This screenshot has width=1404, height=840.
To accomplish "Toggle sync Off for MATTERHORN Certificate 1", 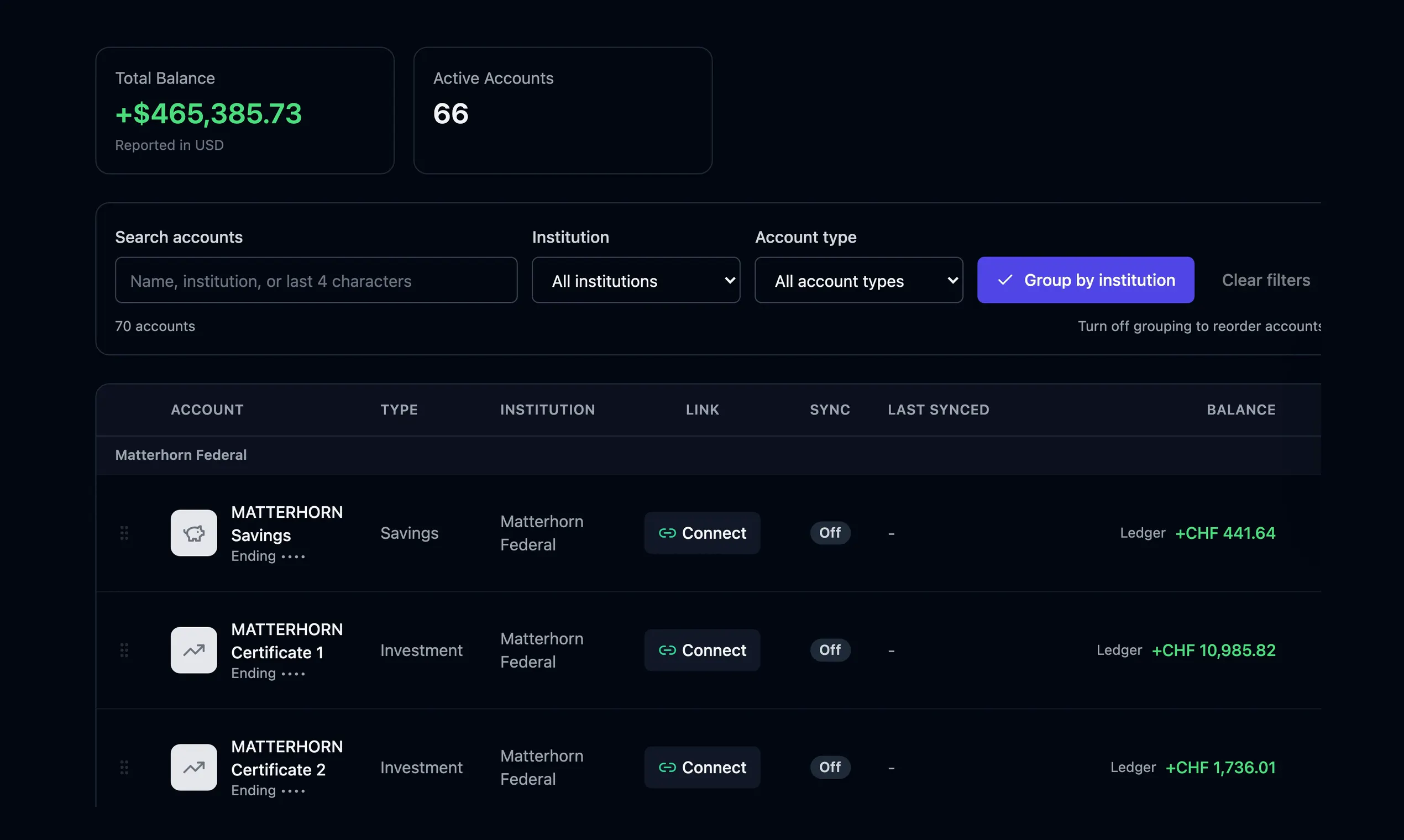I will [829, 650].
